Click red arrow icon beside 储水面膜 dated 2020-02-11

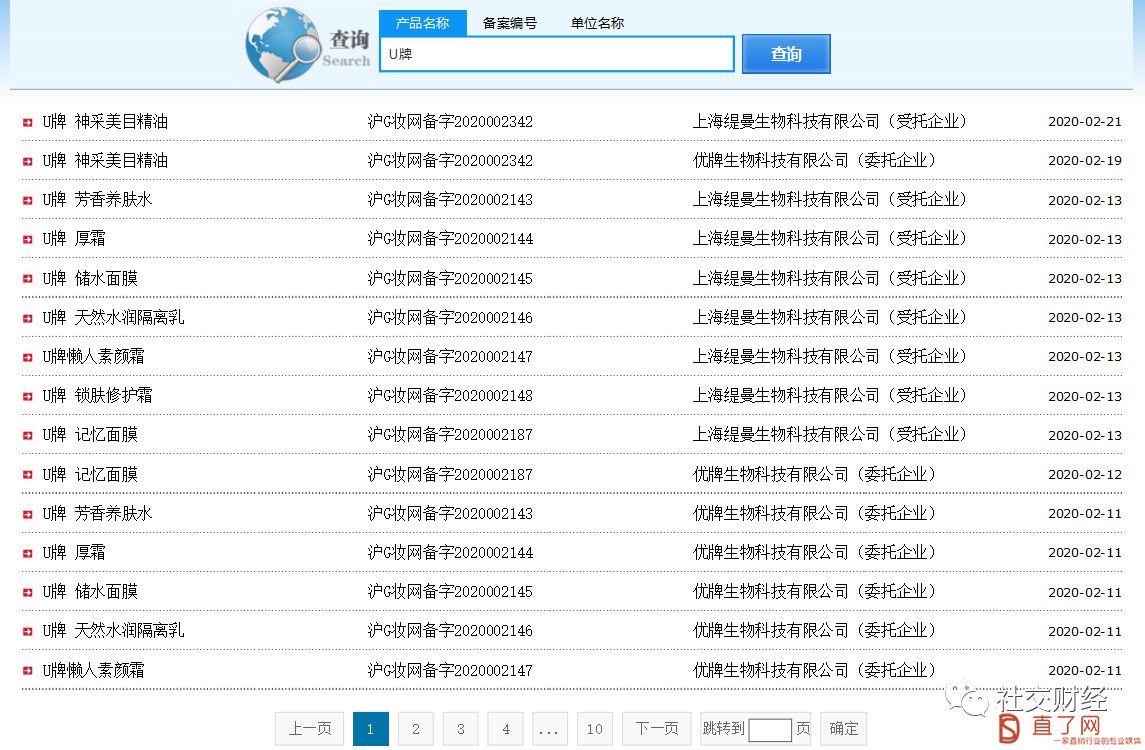[28, 592]
